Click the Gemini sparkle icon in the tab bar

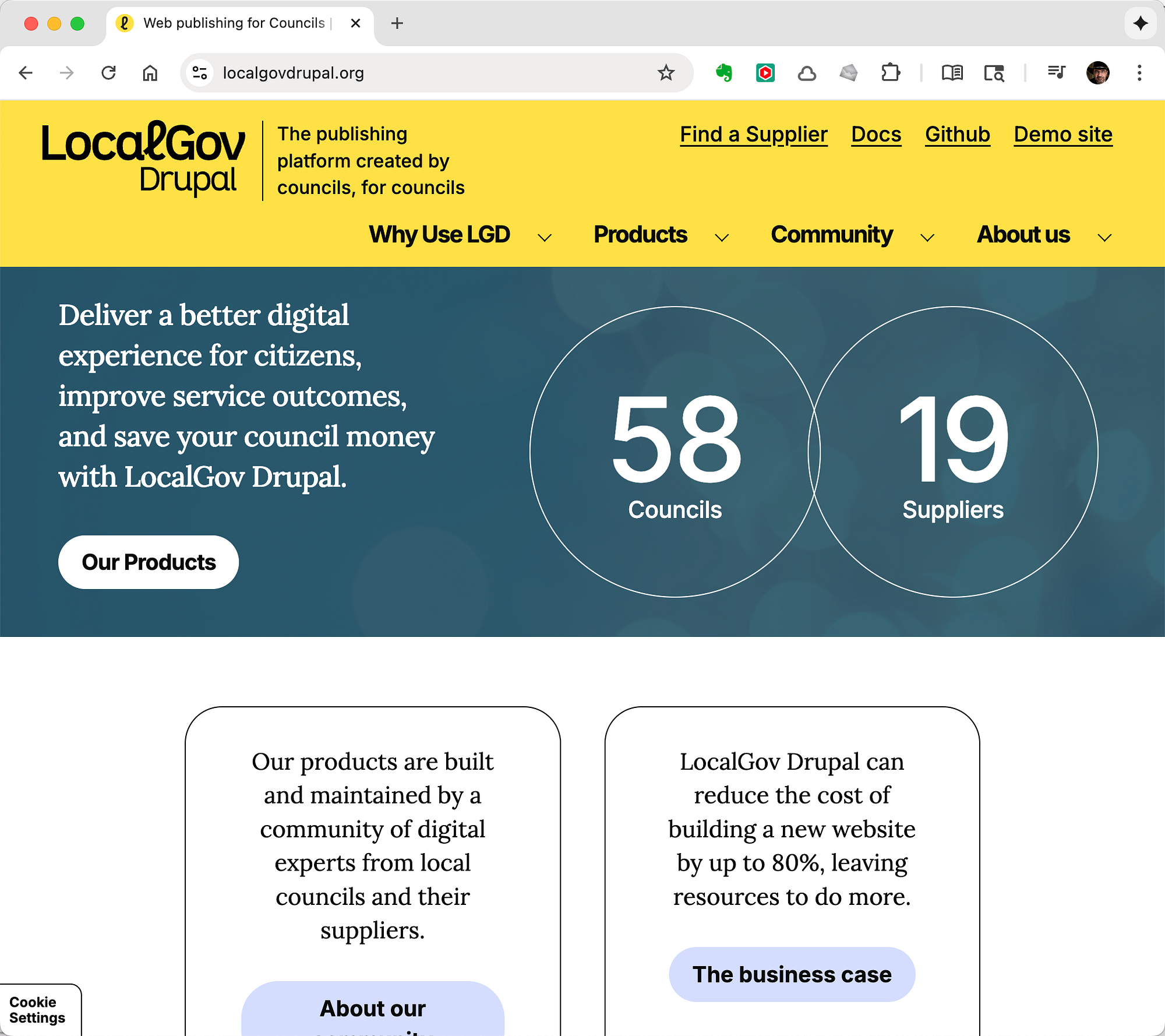1141,23
